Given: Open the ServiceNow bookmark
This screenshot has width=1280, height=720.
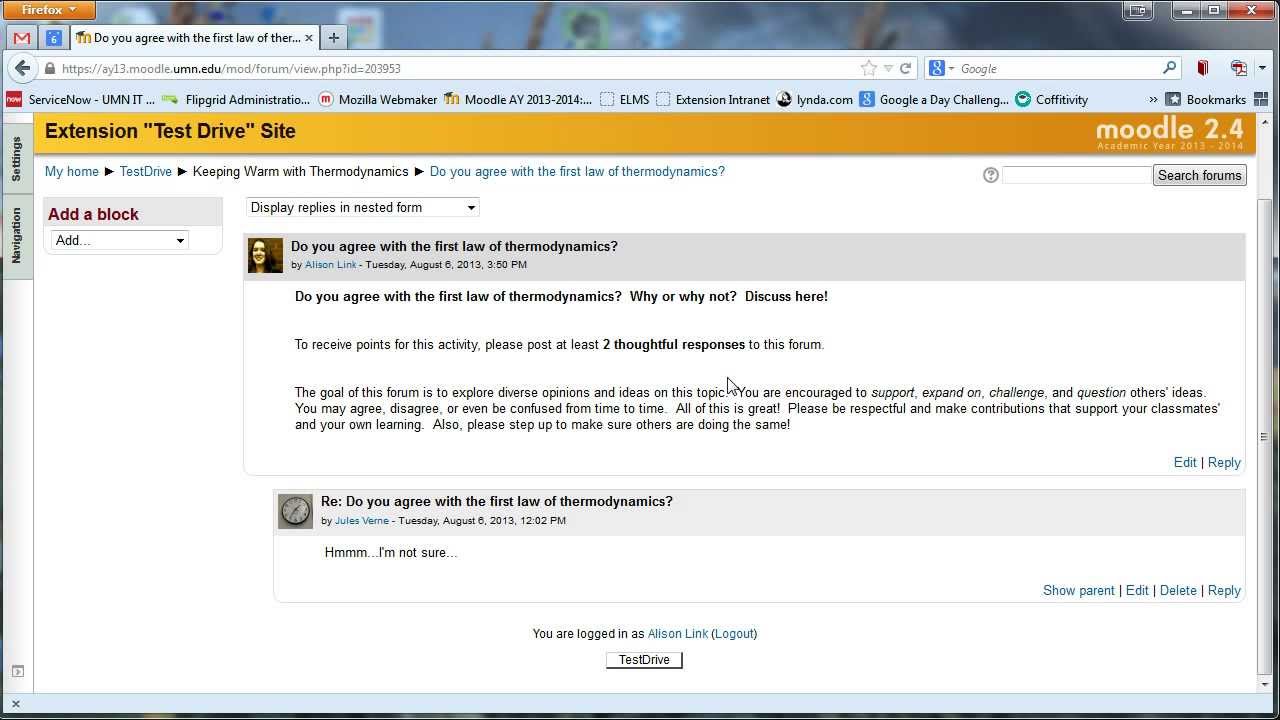Looking at the screenshot, I should pos(81,99).
